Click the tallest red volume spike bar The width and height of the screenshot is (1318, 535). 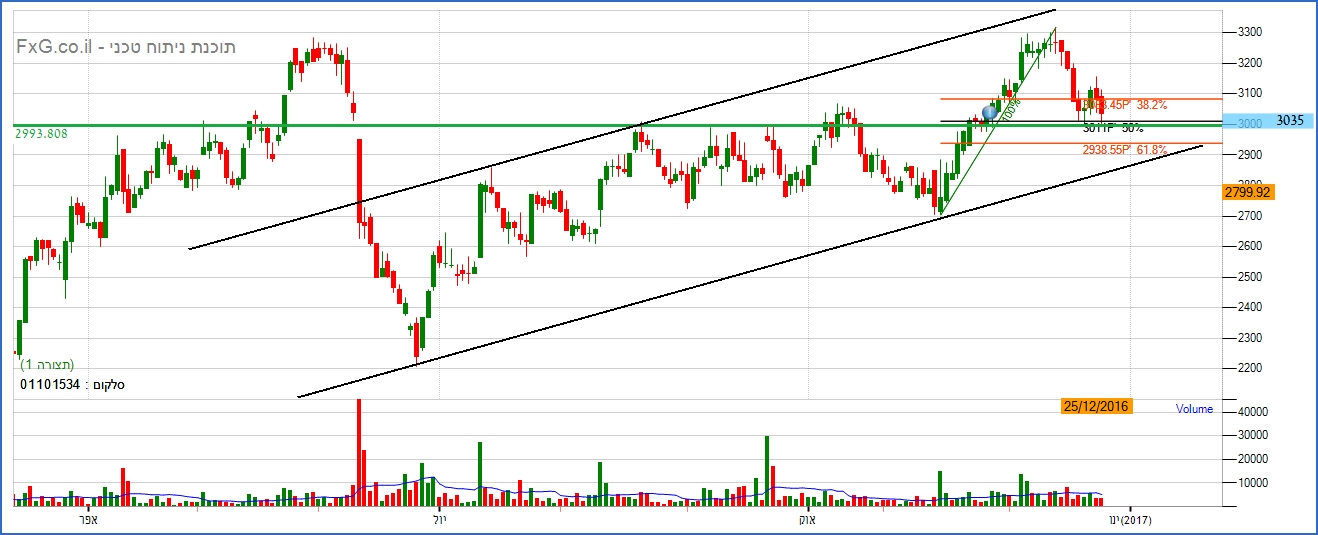point(359,453)
